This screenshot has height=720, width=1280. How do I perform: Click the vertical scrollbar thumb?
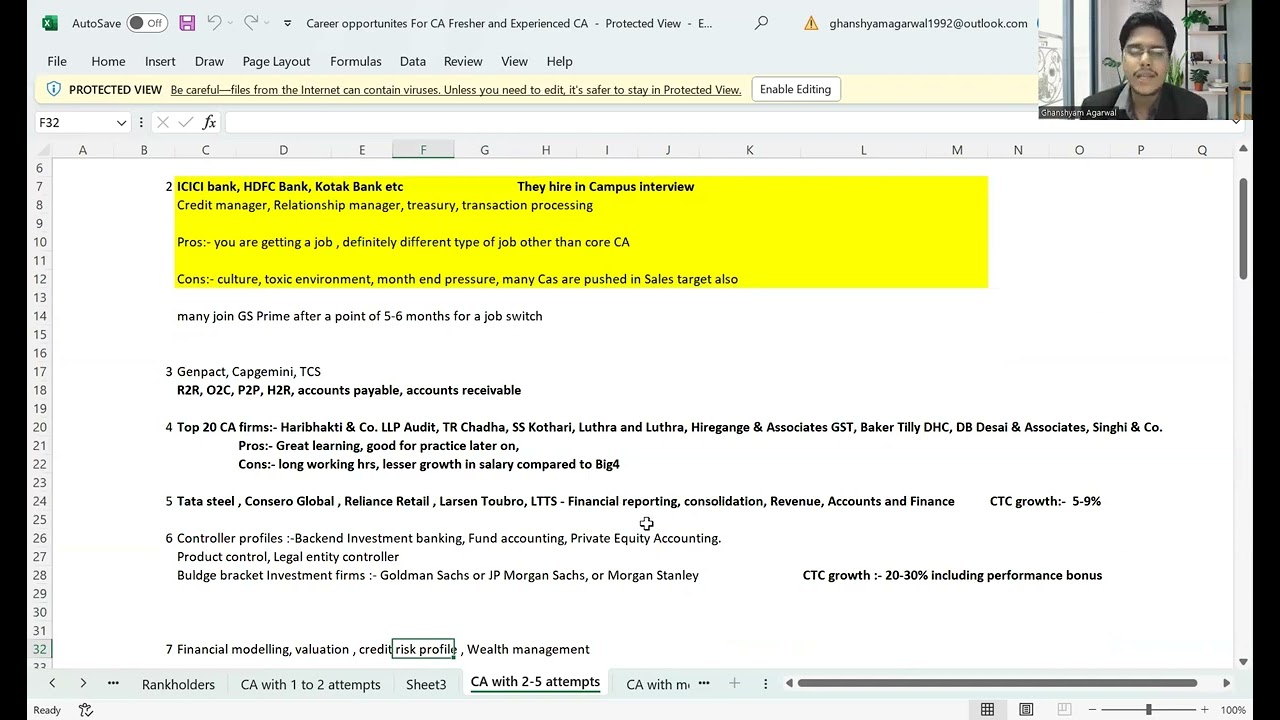pos(1243,228)
